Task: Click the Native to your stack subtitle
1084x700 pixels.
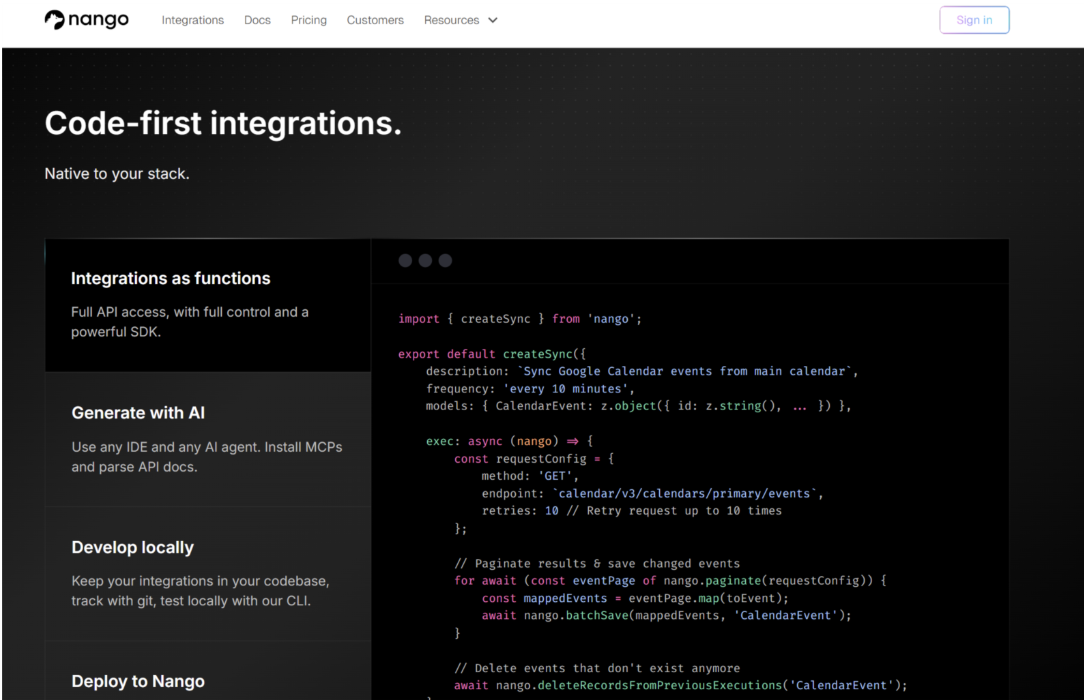Action: (x=117, y=174)
